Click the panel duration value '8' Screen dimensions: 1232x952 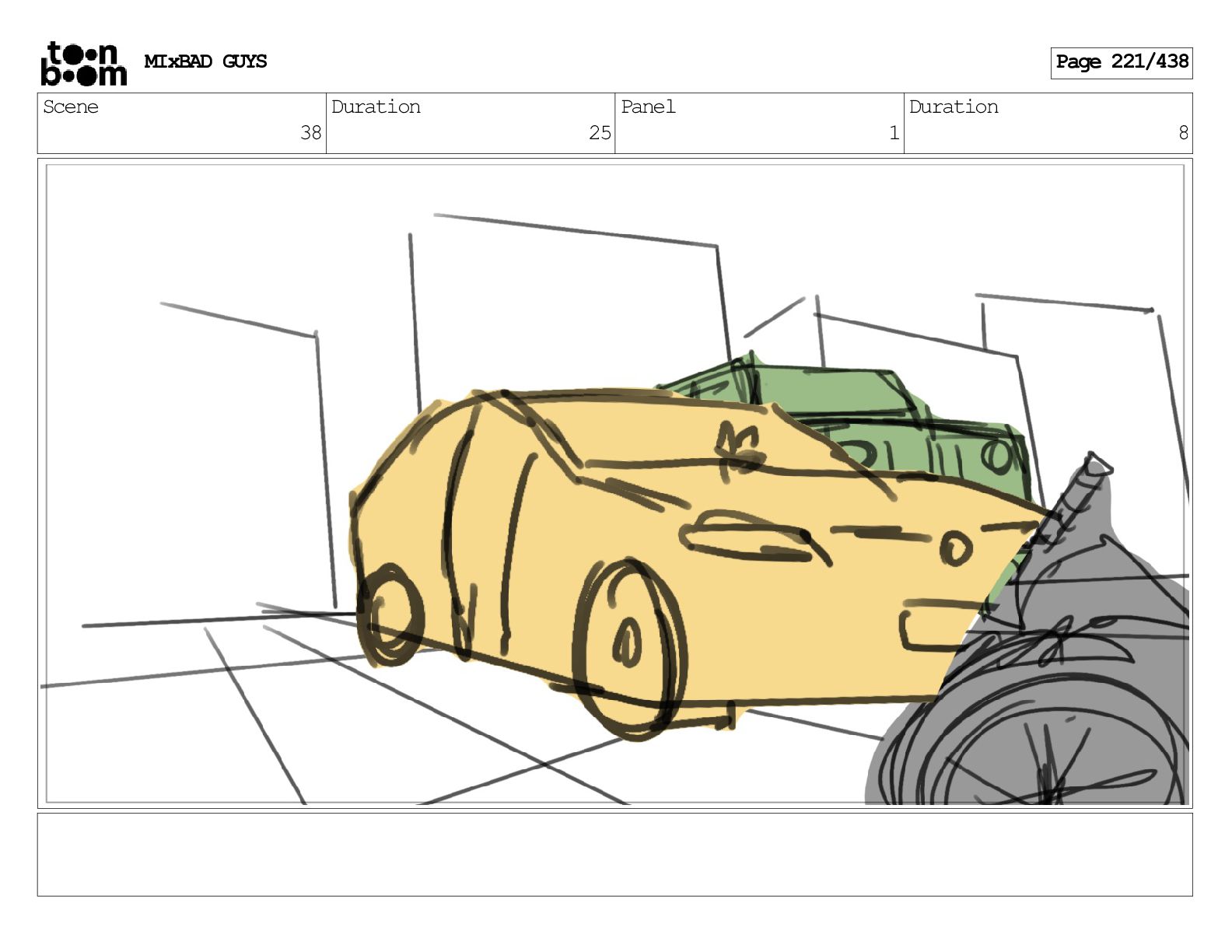click(1183, 133)
